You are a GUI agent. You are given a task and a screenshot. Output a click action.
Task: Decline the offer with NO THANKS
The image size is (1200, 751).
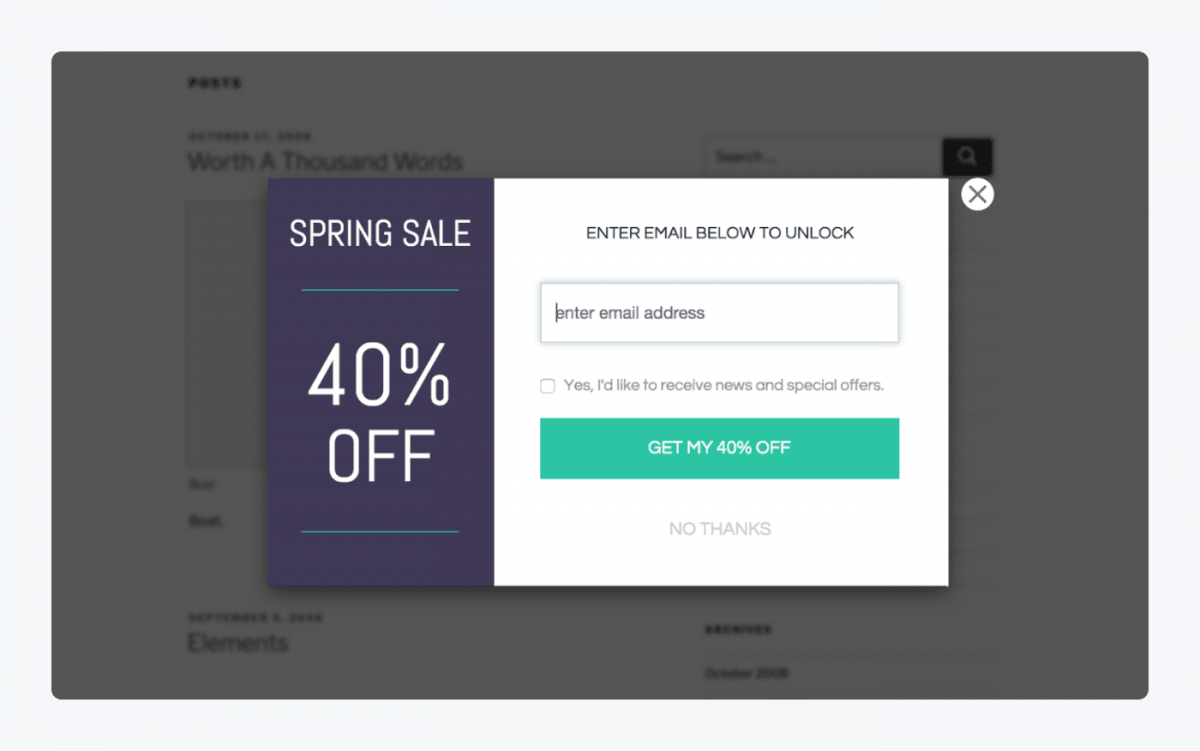click(x=719, y=529)
